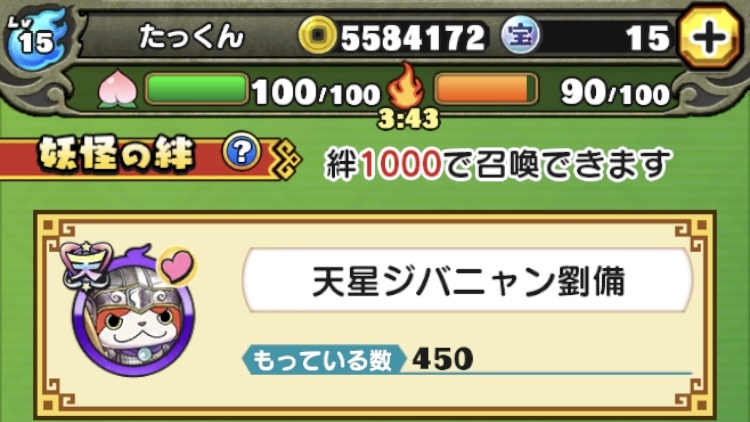The width and height of the screenshot is (750, 422).
Task: Select the Jibanyan Liu Bei medal portrait
Action: tap(133, 311)
